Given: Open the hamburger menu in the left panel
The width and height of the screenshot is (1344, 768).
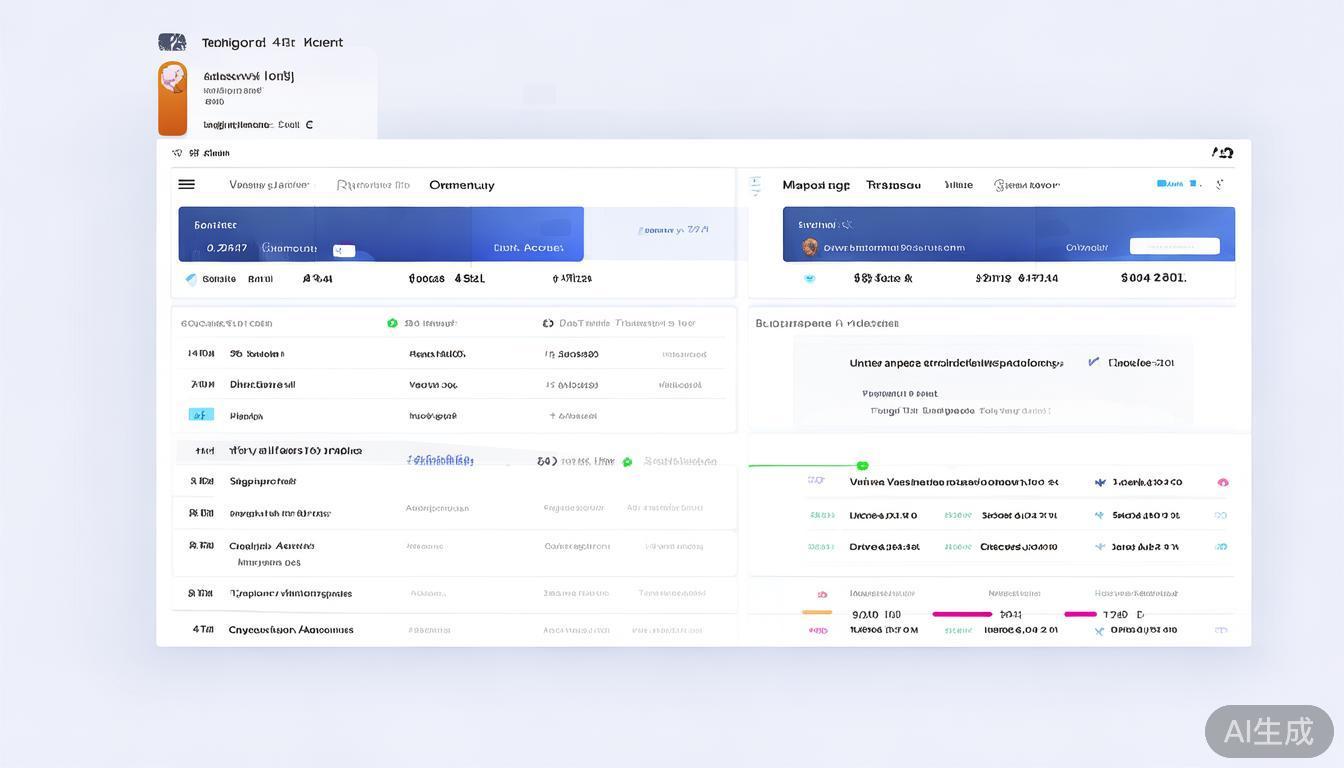Looking at the screenshot, I should point(186,184).
